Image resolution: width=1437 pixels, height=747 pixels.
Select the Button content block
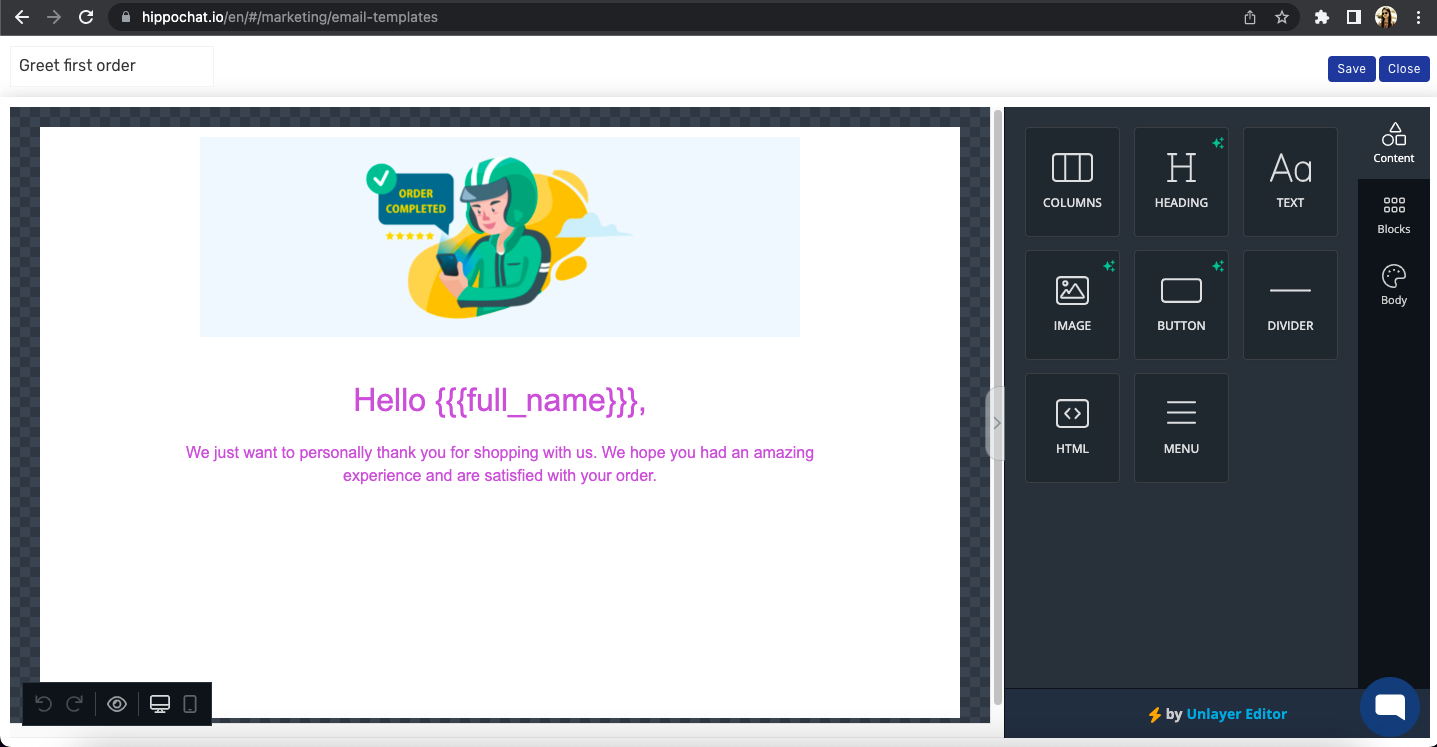1181,304
